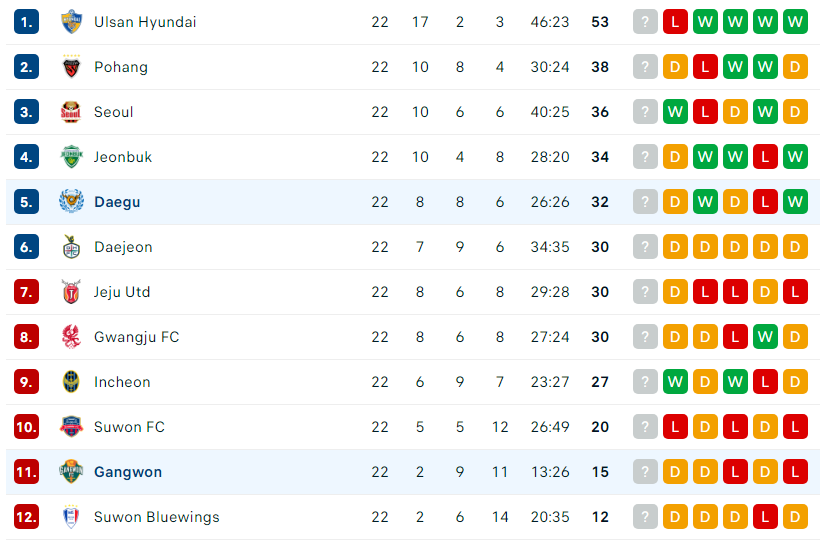Click Gwangju FC's green W form badge

coord(765,337)
